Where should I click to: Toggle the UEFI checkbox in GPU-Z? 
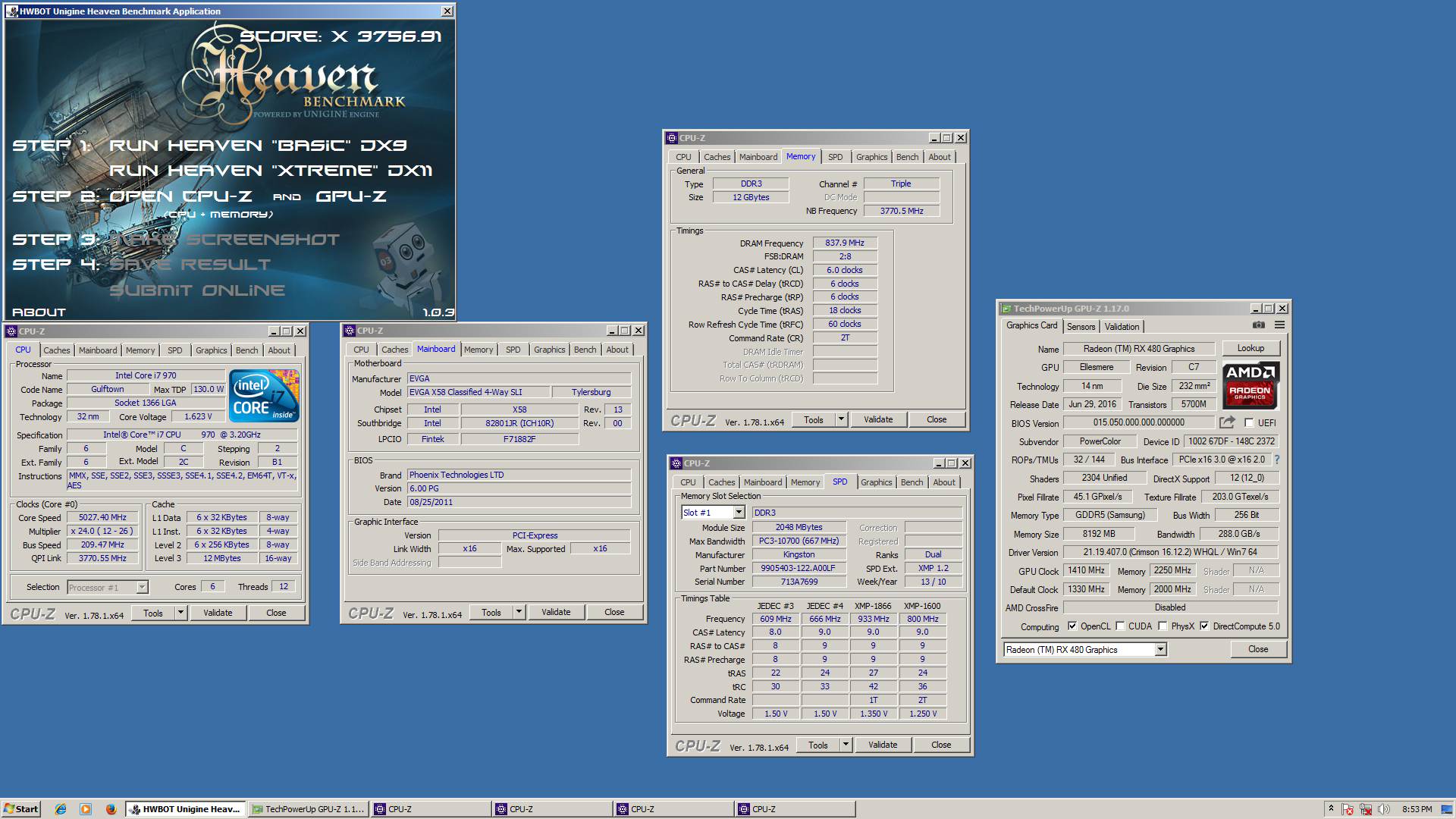pyautogui.click(x=1249, y=422)
